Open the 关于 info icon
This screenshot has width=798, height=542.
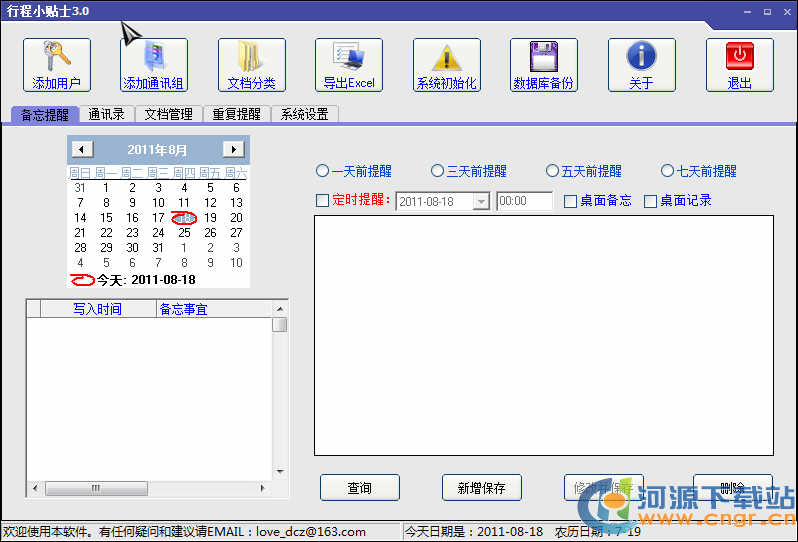click(641, 57)
